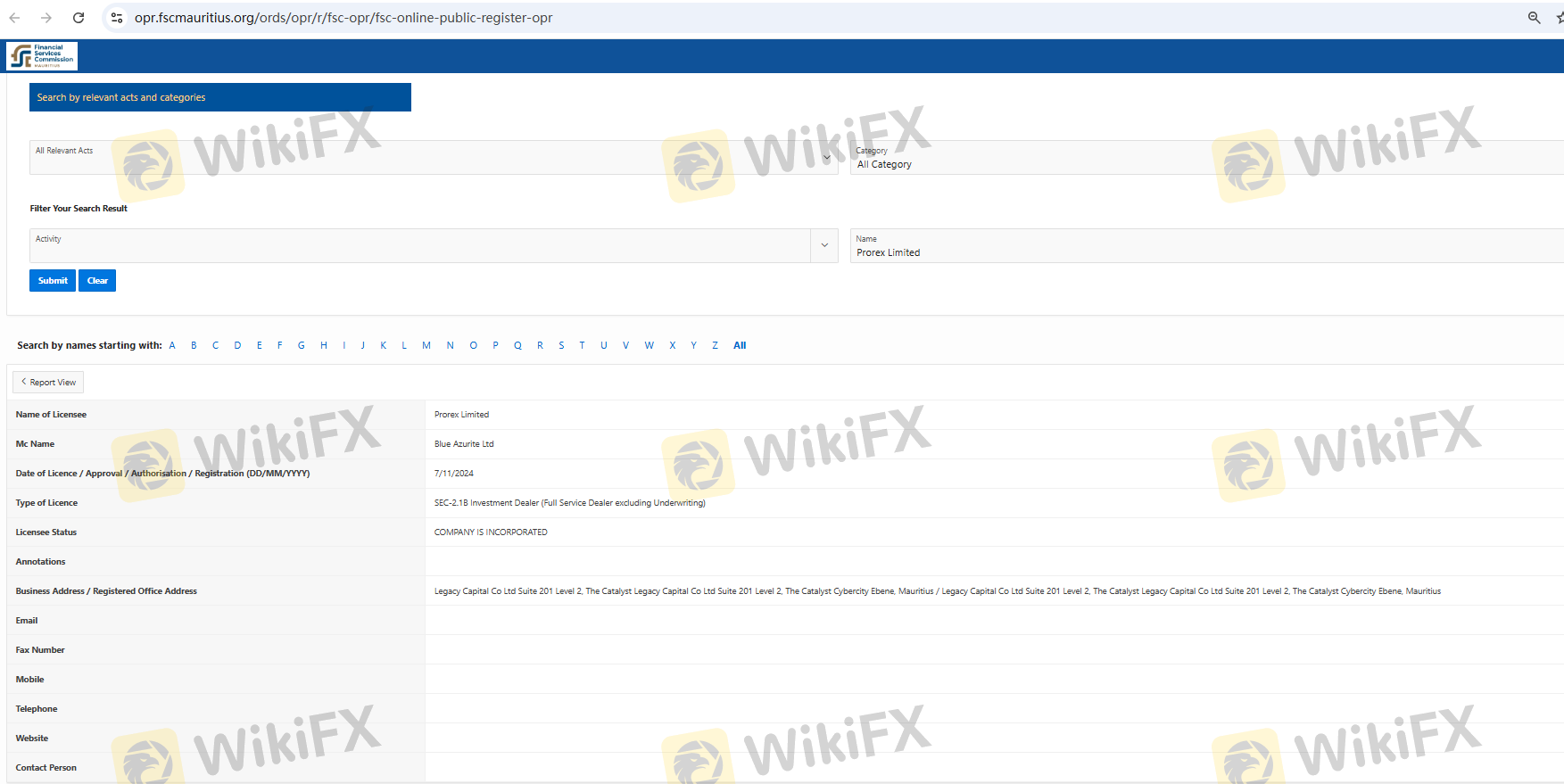
Task: Go back using Report View button
Action: 48,383
